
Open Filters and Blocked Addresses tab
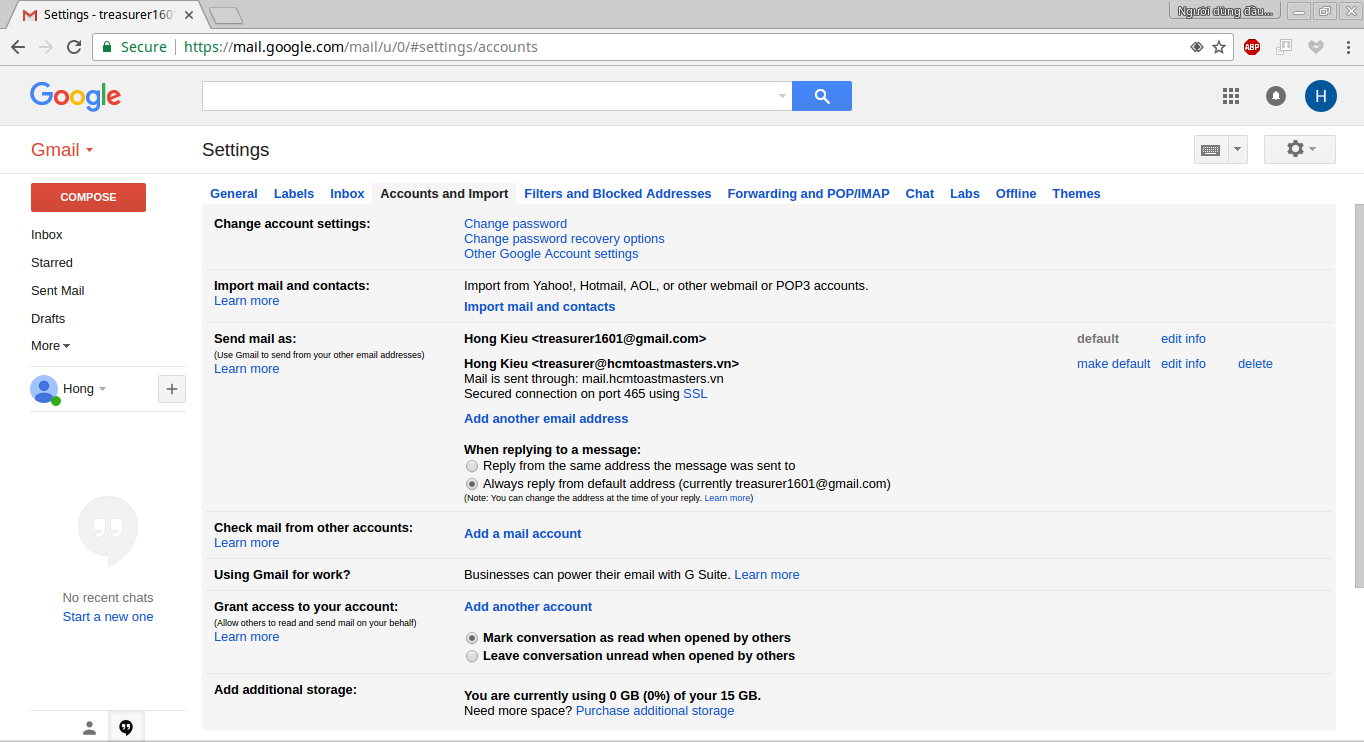618,194
